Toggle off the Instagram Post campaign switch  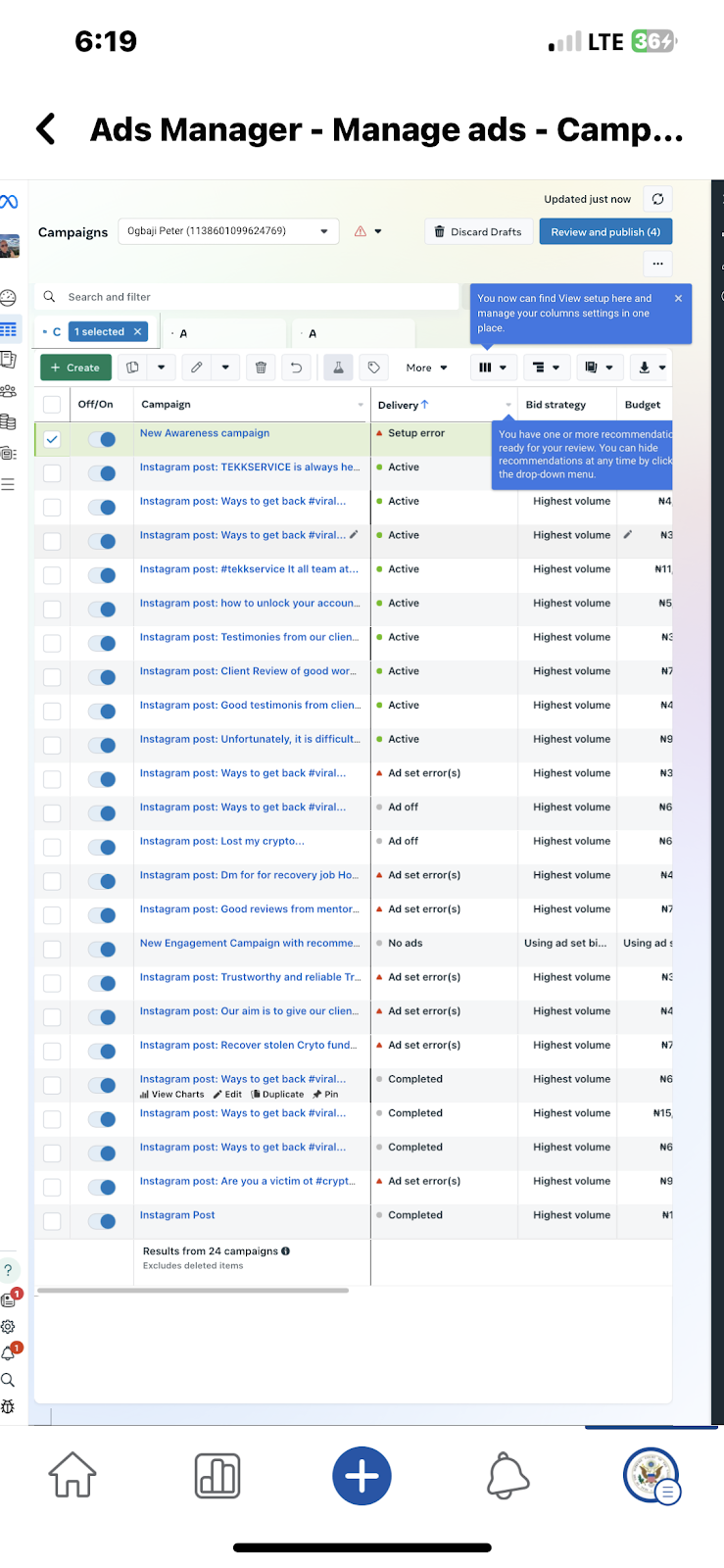pyautogui.click(x=102, y=1221)
